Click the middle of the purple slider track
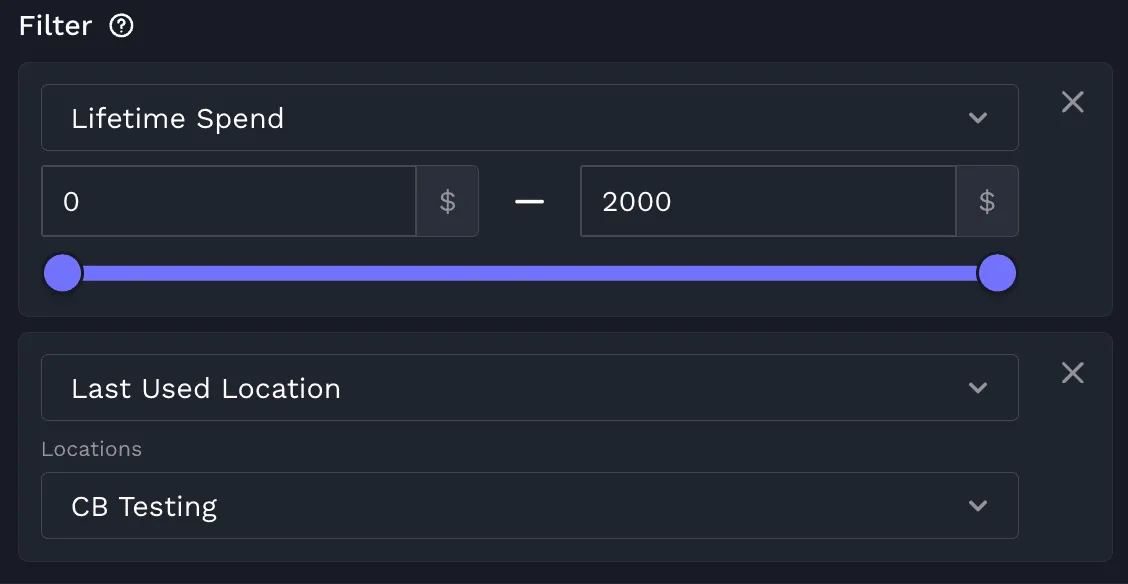 (x=529, y=273)
